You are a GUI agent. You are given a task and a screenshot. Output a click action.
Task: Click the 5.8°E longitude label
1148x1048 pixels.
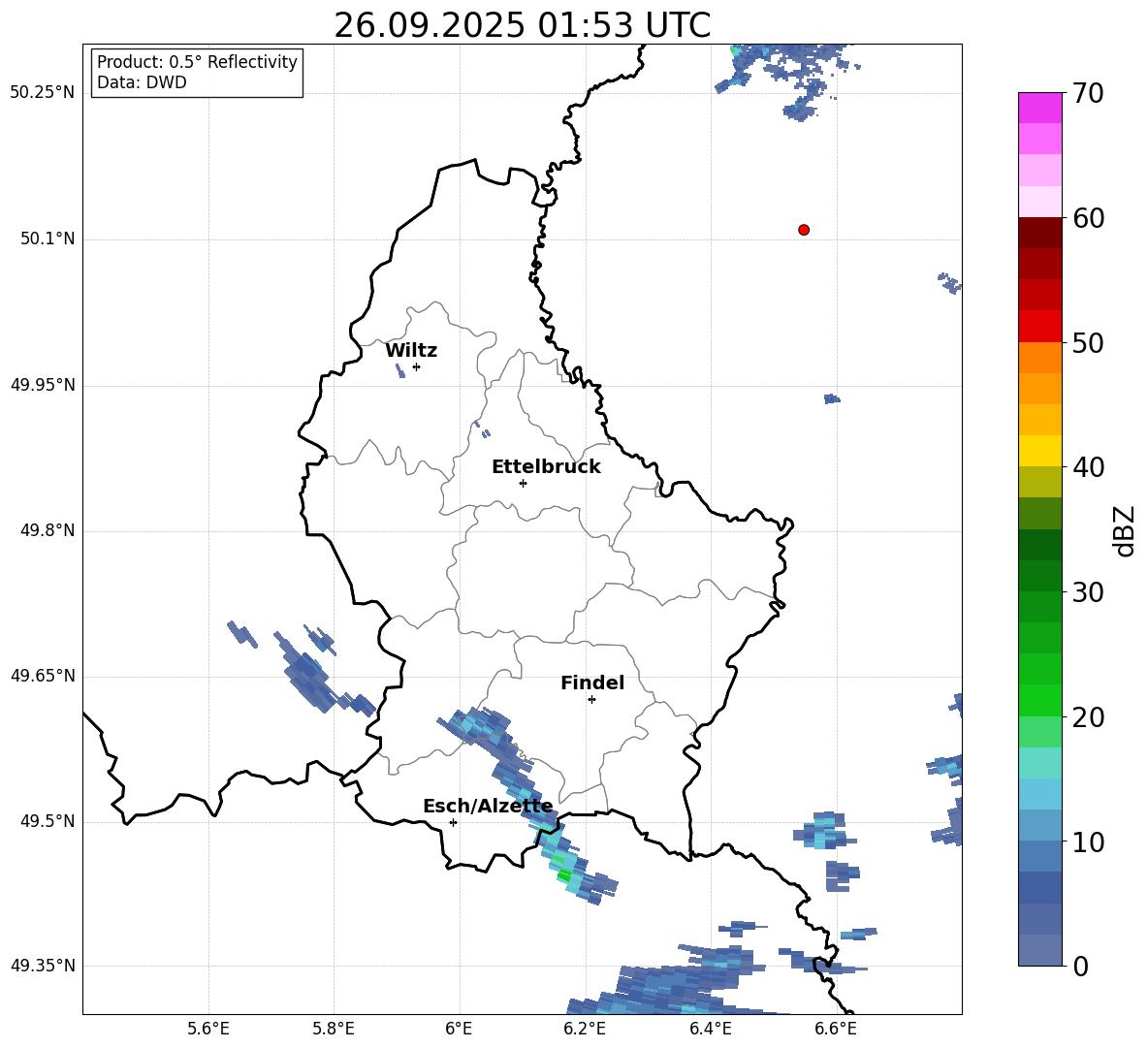(x=334, y=1029)
